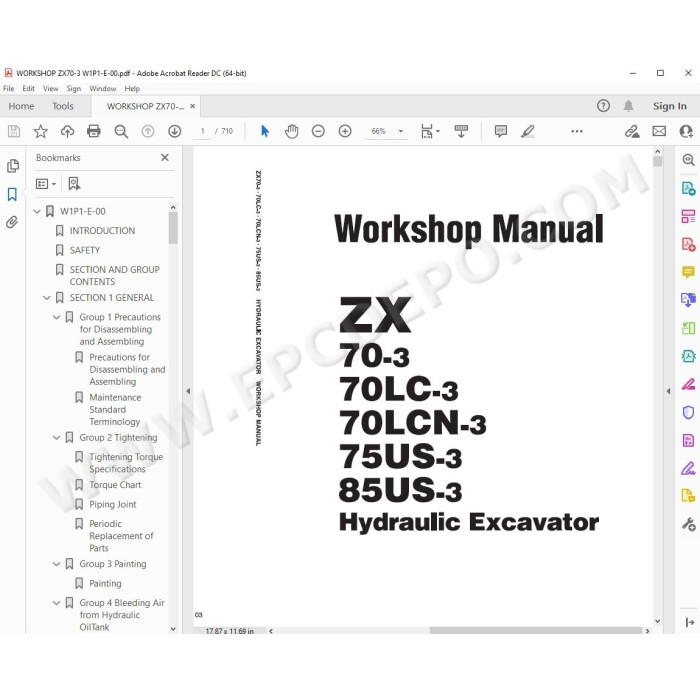The width and height of the screenshot is (700, 700).
Task: View notifications bell
Action: tap(629, 106)
